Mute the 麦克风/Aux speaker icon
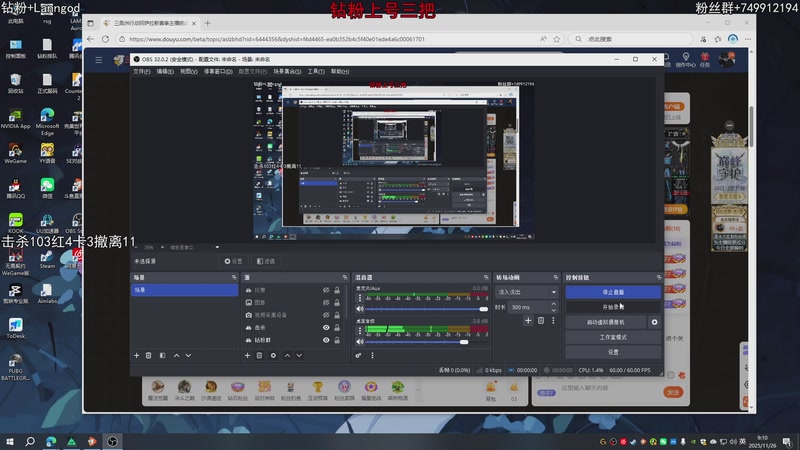The width and height of the screenshot is (800, 450). click(x=360, y=309)
